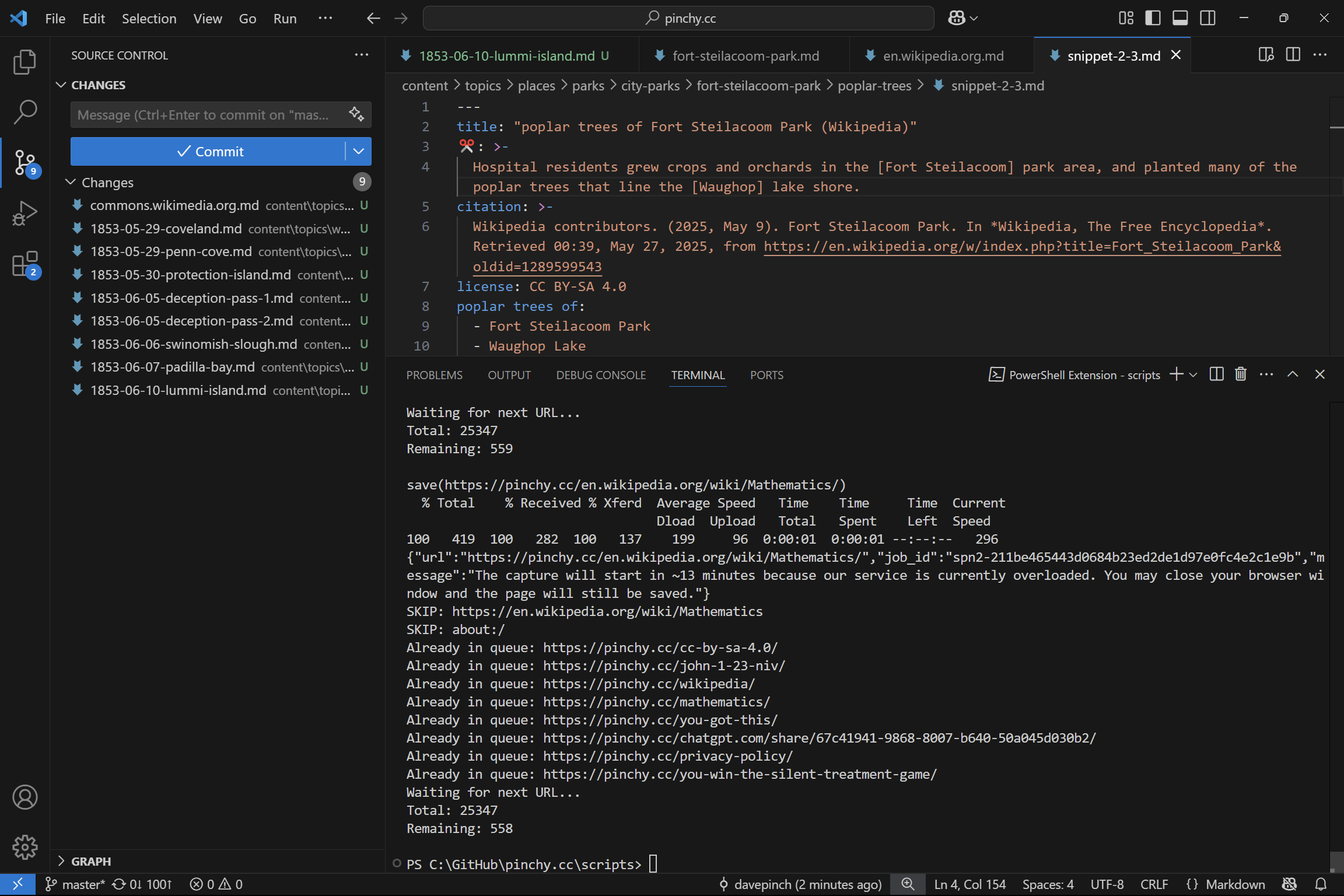Split the terminal pane
This screenshot has width=1344, height=896.
coord(1216,374)
